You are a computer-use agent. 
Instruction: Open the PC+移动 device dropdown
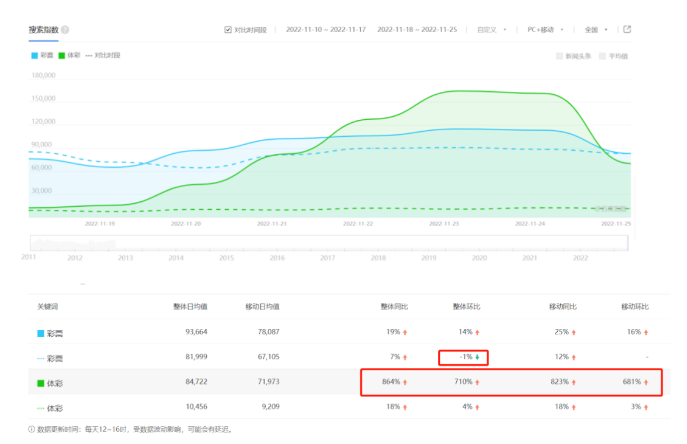(x=546, y=30)
